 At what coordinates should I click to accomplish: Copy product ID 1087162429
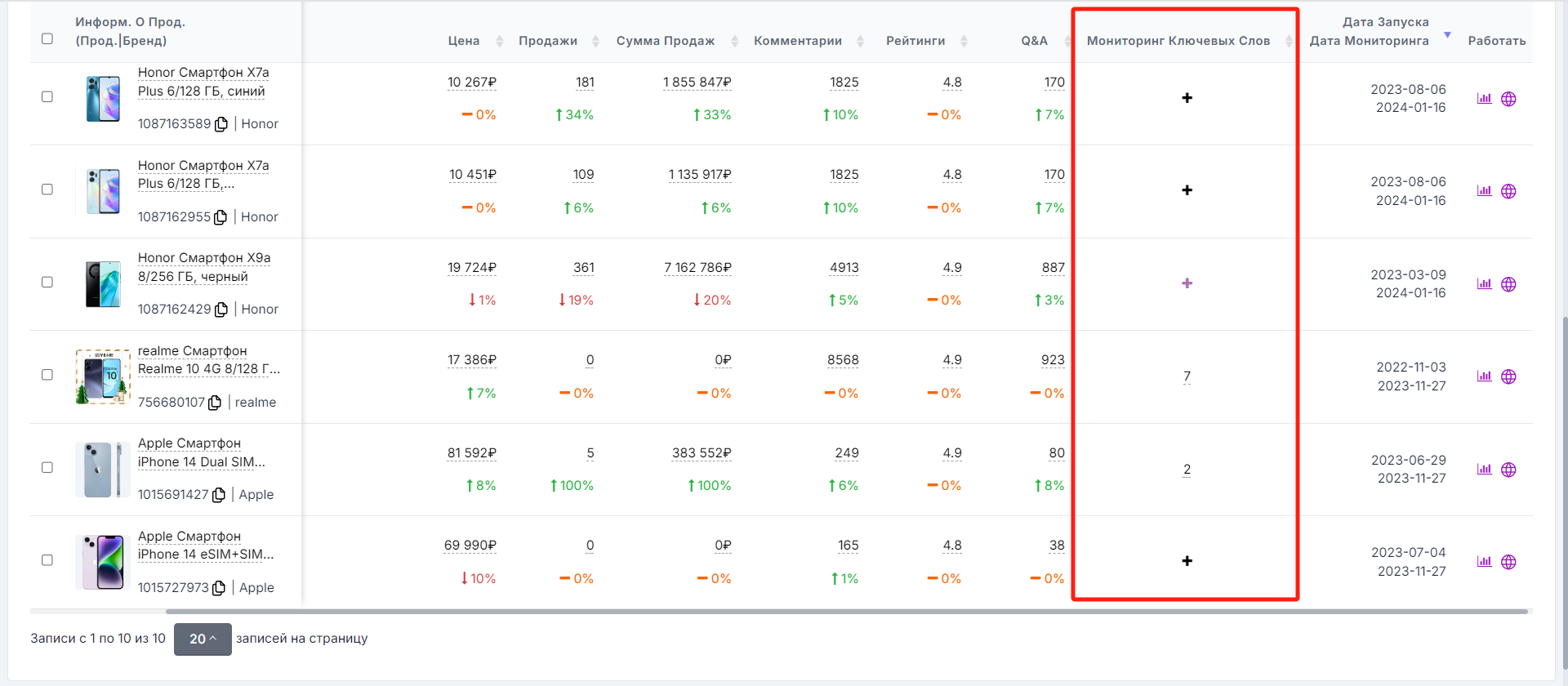click(221, 310)
